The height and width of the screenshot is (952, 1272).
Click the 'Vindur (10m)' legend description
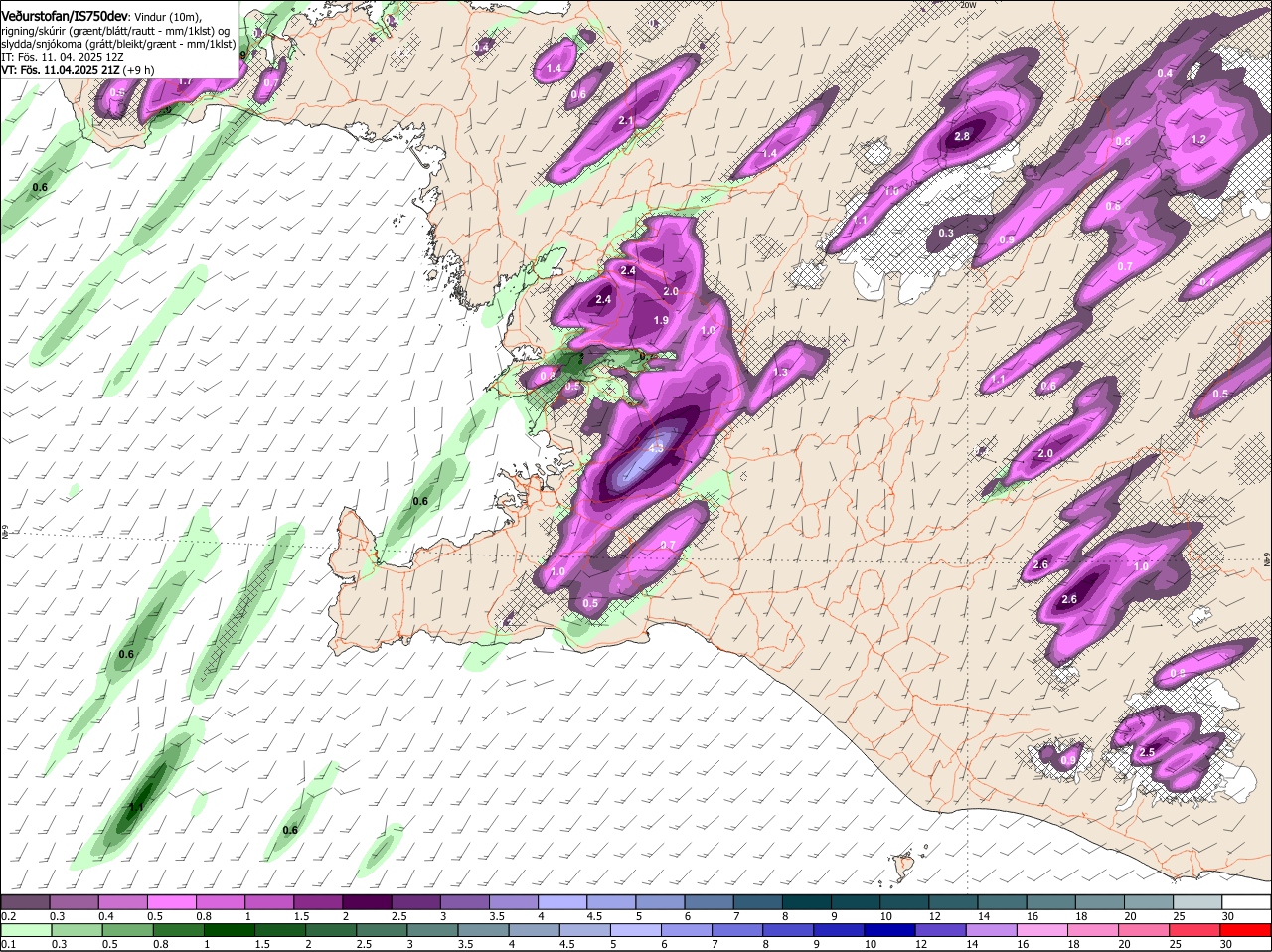click(167, 17)
